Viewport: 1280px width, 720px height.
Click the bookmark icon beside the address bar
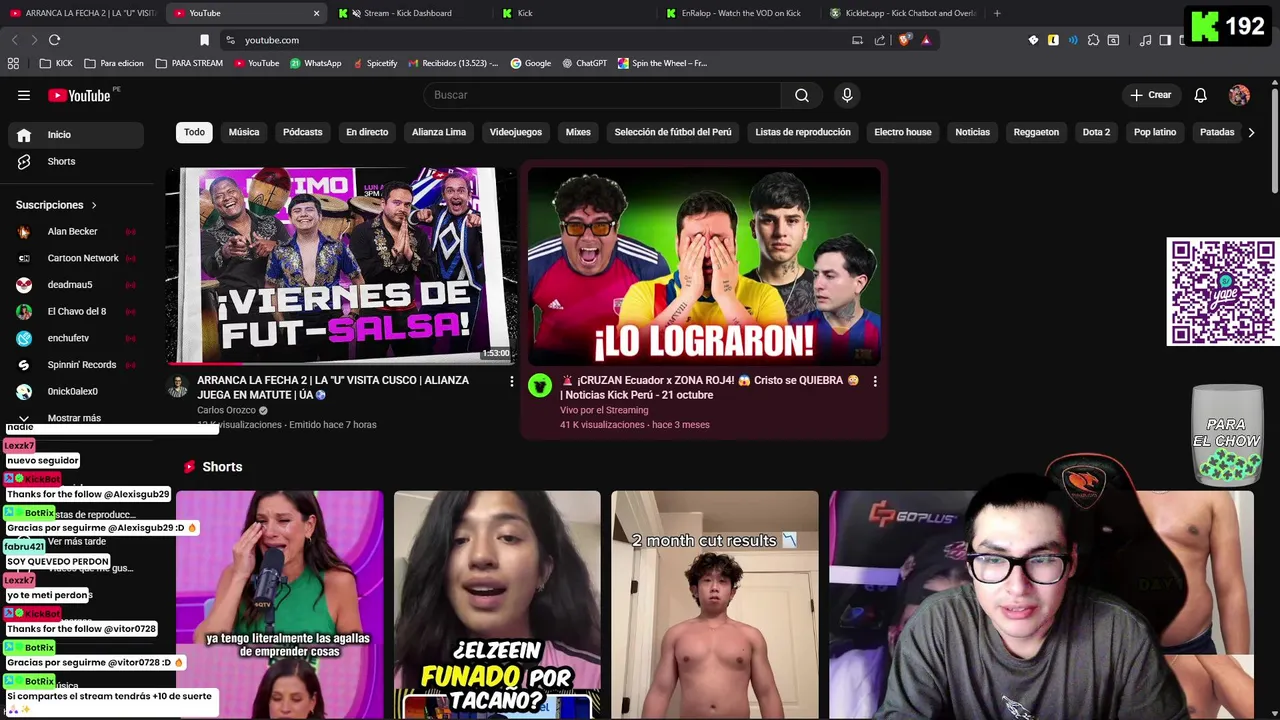coord(204,40)
